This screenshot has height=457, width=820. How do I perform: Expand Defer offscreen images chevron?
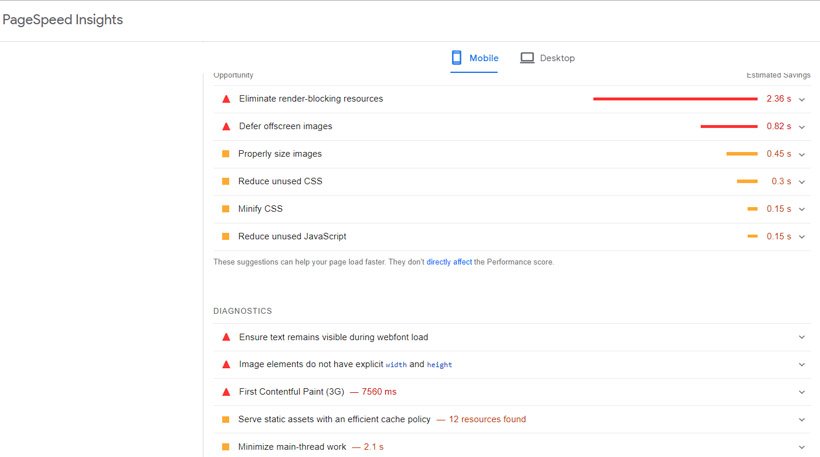(802, 127)
